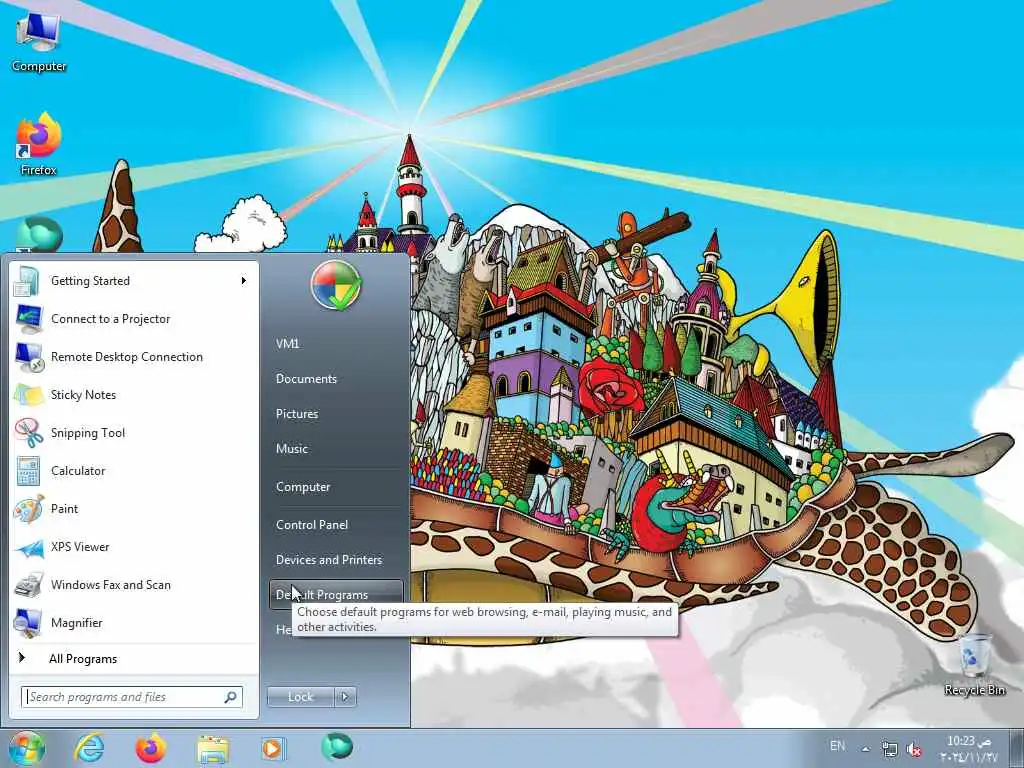The width and height of the screenshot is (1024, 768).
Task: Open Windows Media Player from the taskbar
Action: [x=273, y=748]
